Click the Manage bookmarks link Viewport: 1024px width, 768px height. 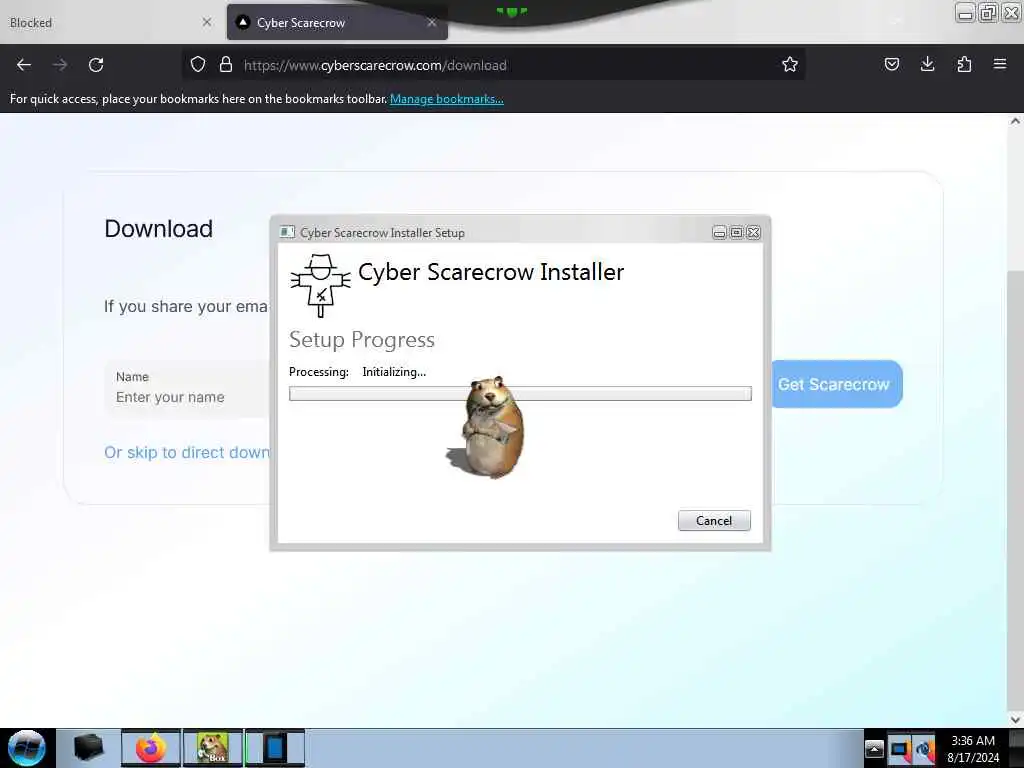tap(447, 99)
